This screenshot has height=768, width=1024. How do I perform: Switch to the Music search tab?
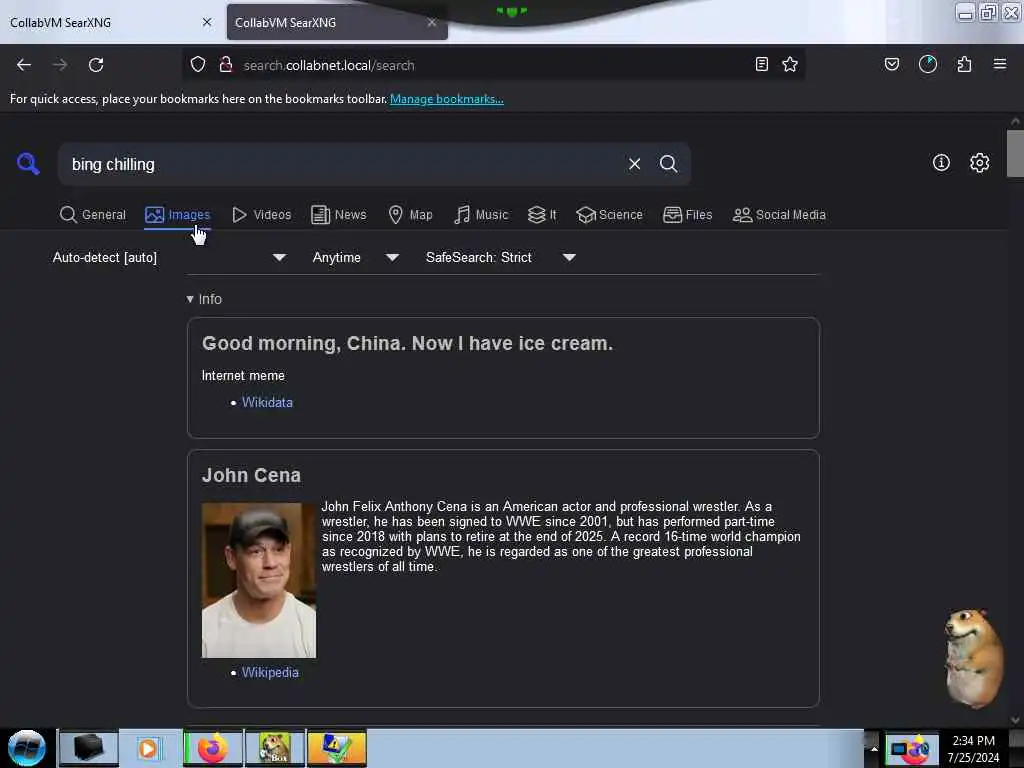coord(481,214)
